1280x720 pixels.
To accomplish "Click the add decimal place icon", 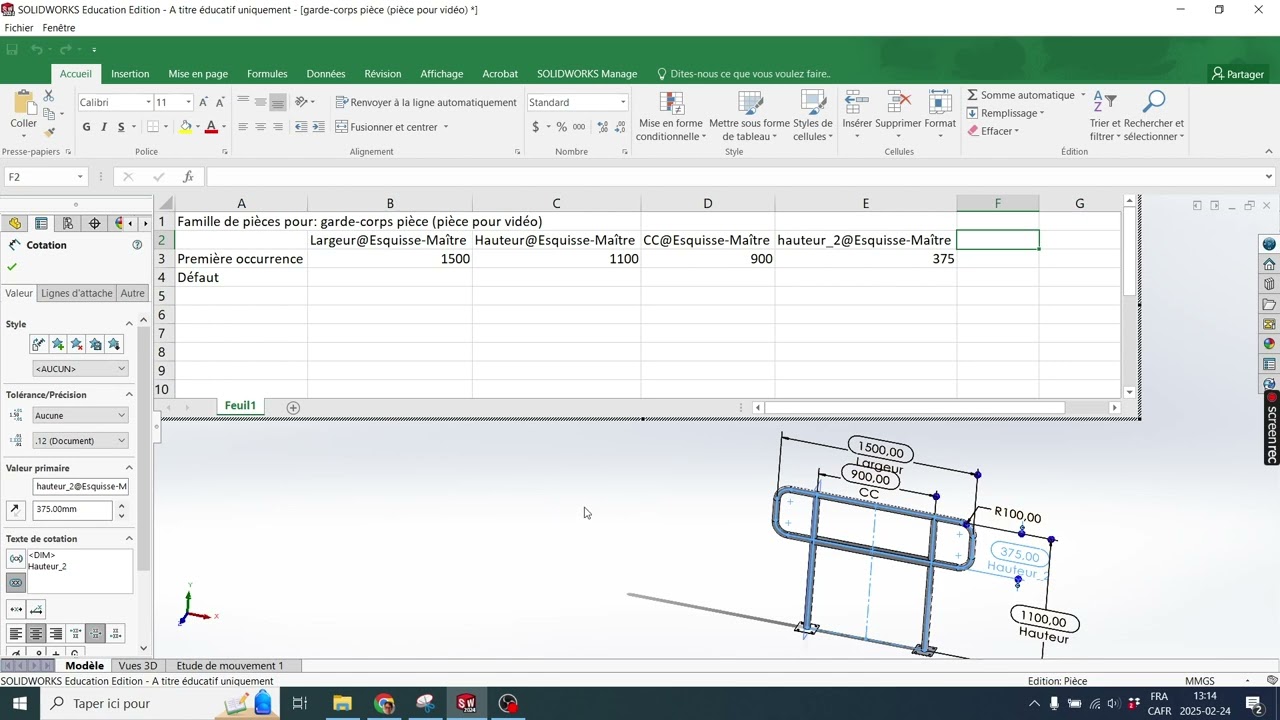I will (x=602, y=127).
